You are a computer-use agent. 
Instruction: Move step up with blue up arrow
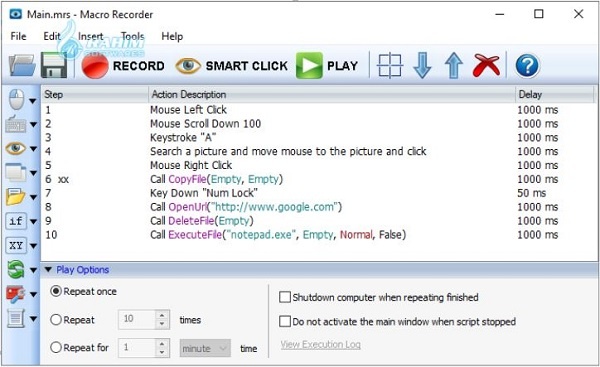(x=453, y=66)
